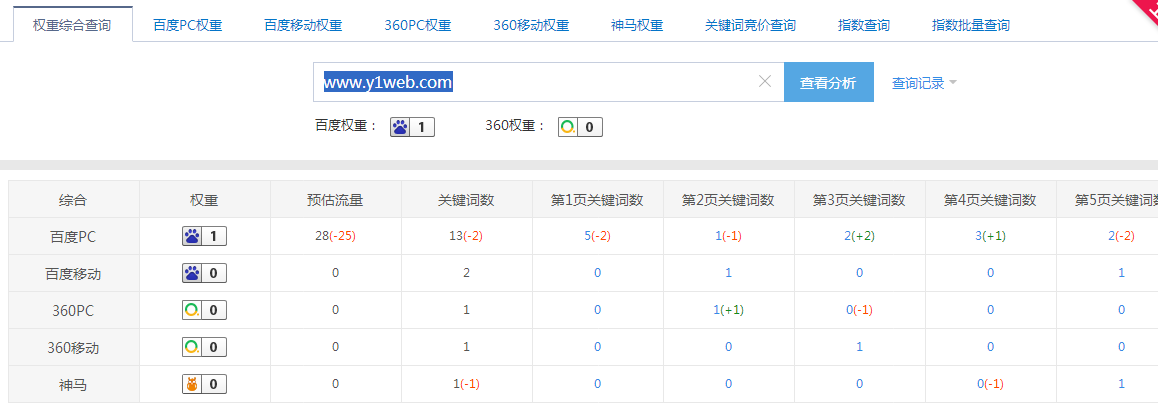Select the 360PC权重 tab
The height and width of the screenshot is (412, 1158).
tap(418, 25)
